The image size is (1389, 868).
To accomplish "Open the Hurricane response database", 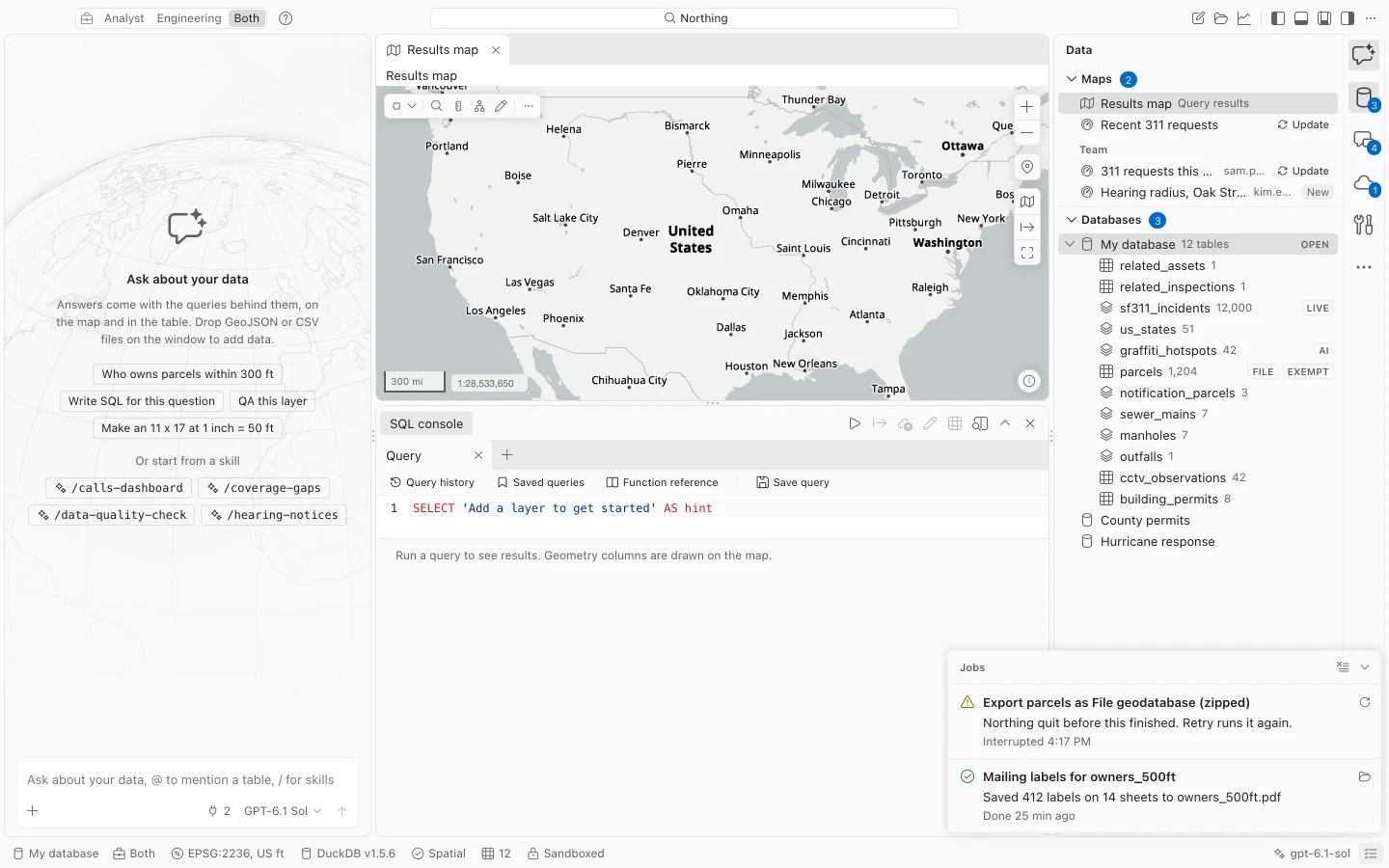I will (1198, 542).
